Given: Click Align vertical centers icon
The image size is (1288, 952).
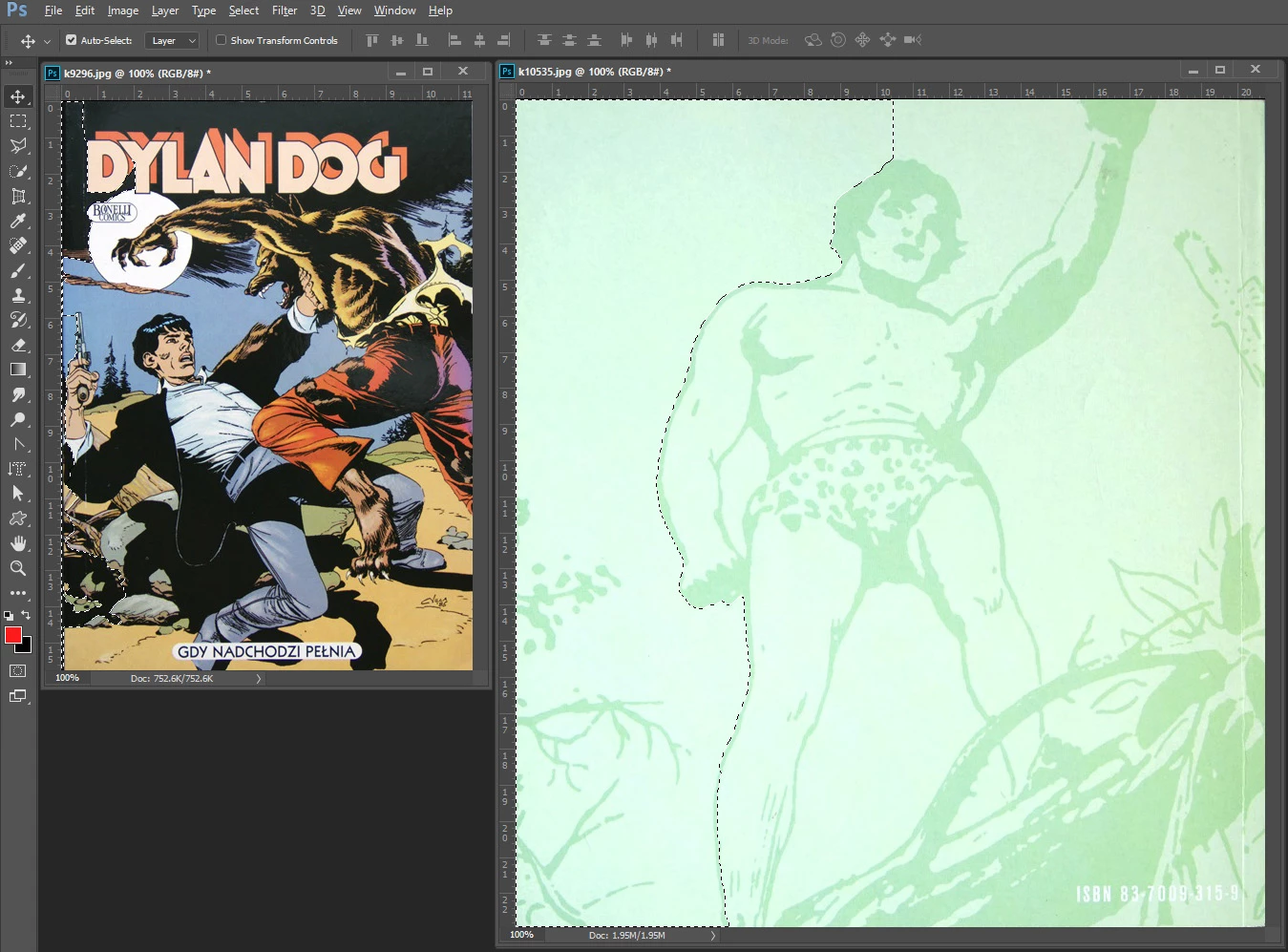Looking at the screenshot, I should point(397,40).
